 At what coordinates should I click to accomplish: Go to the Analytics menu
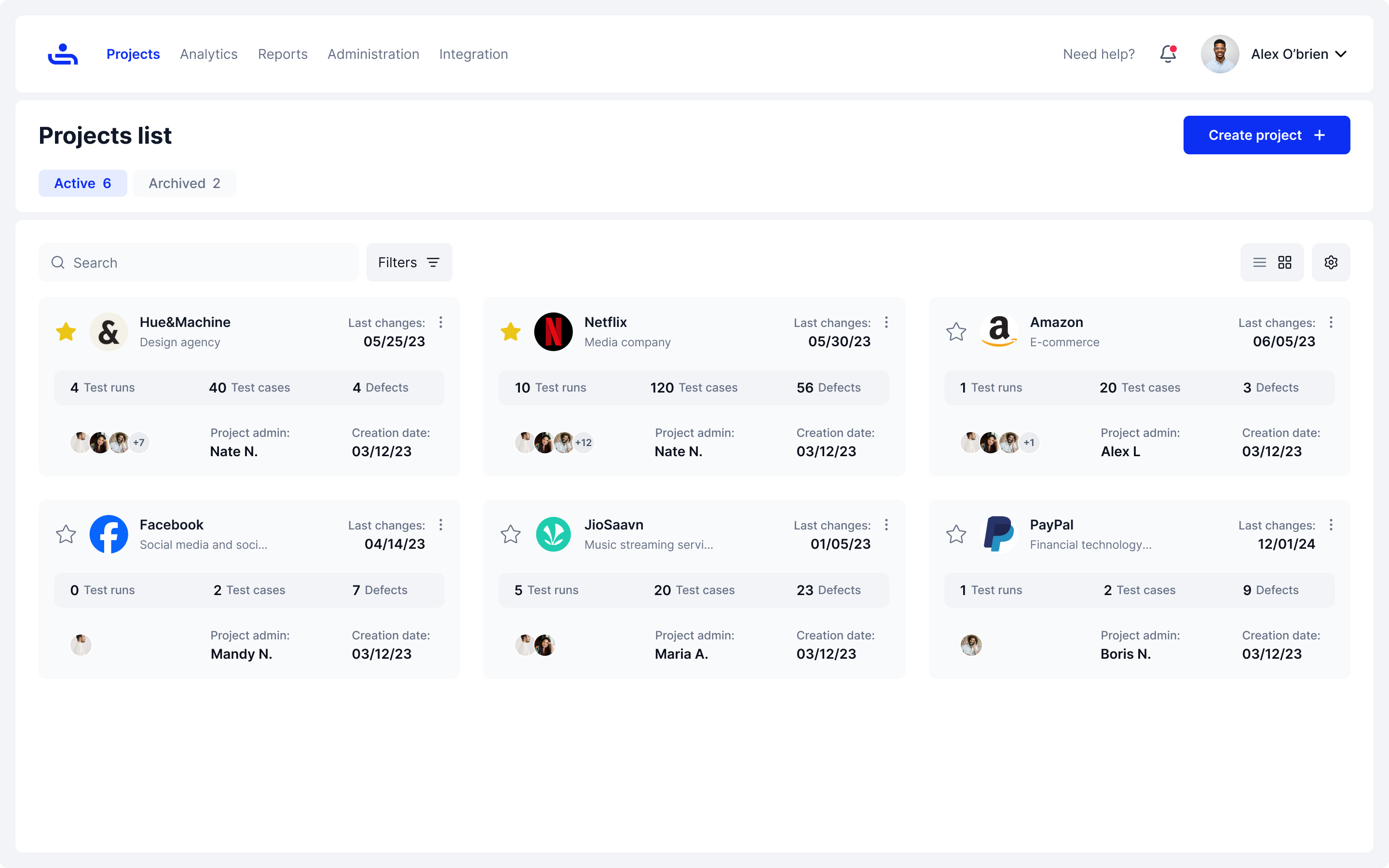coord(208,54)
